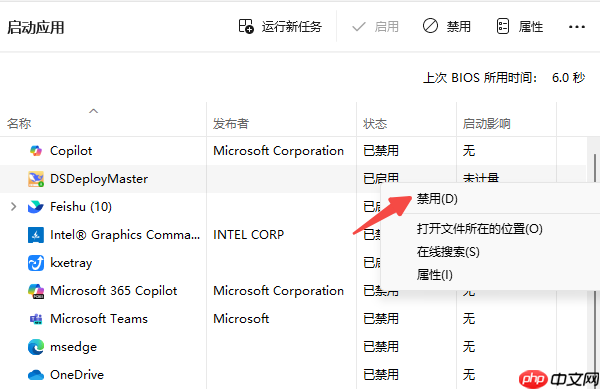This screenshot has height=389, width=600.
Task: Click the Properties icon in toolbar
Action: click(x=502, y=26)
